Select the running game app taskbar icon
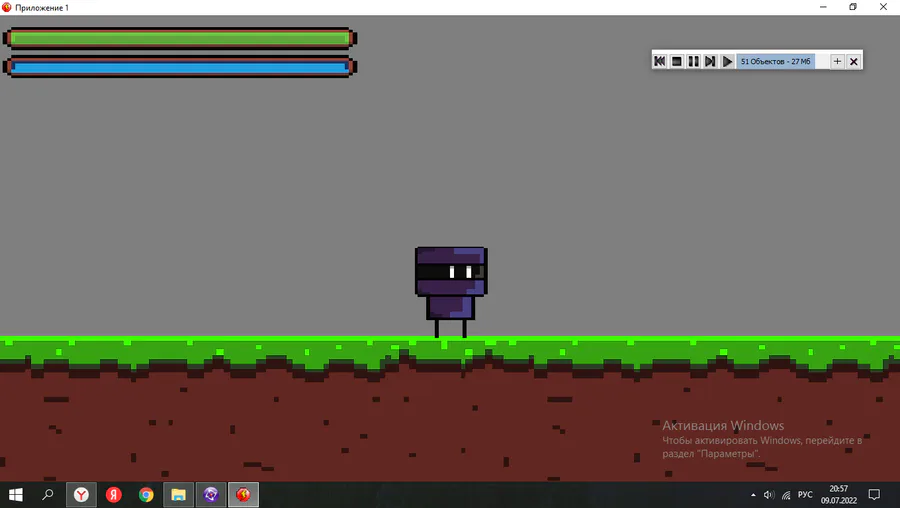This screenshot has width=900, height=508. (243, 494)
